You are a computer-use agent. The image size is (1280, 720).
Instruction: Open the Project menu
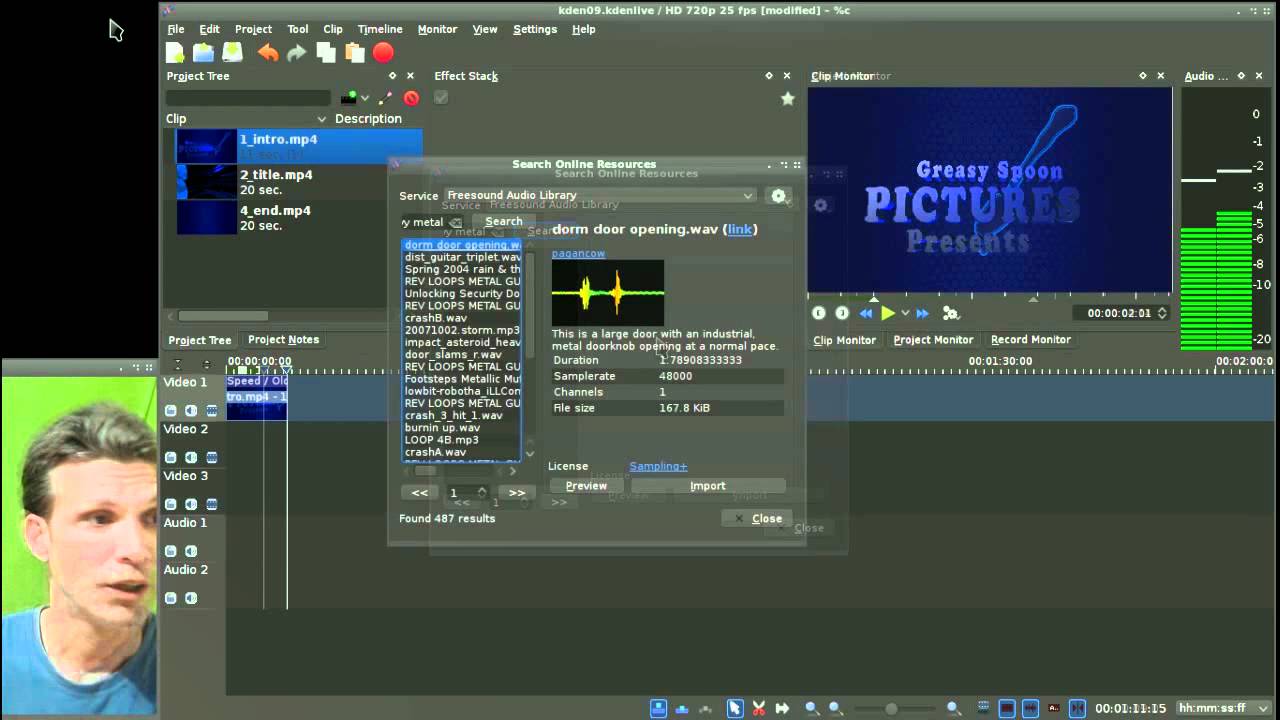pyautogui.click(x=253, y=29)
